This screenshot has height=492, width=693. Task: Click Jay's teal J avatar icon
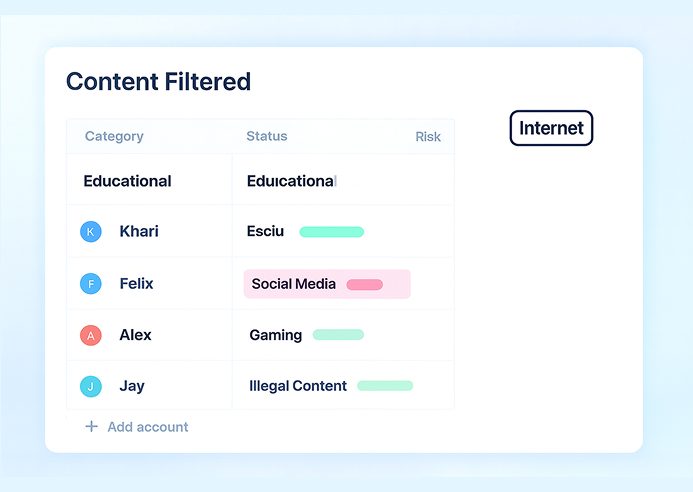coord(91,387)
